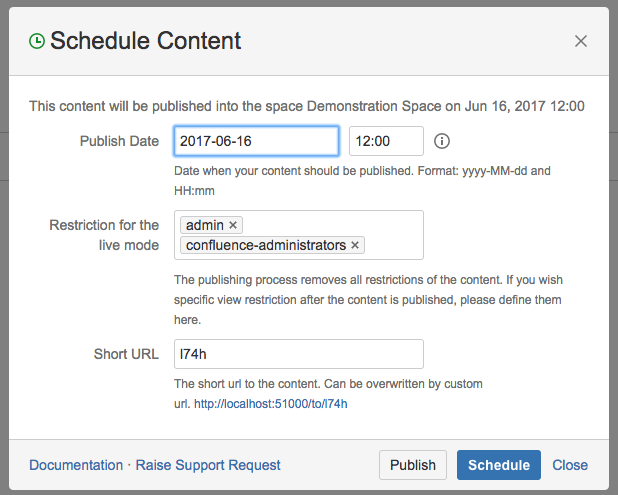The image size is (618, 495).
Task: Click the Short URL text field
Action: click(x=298, y=354)
